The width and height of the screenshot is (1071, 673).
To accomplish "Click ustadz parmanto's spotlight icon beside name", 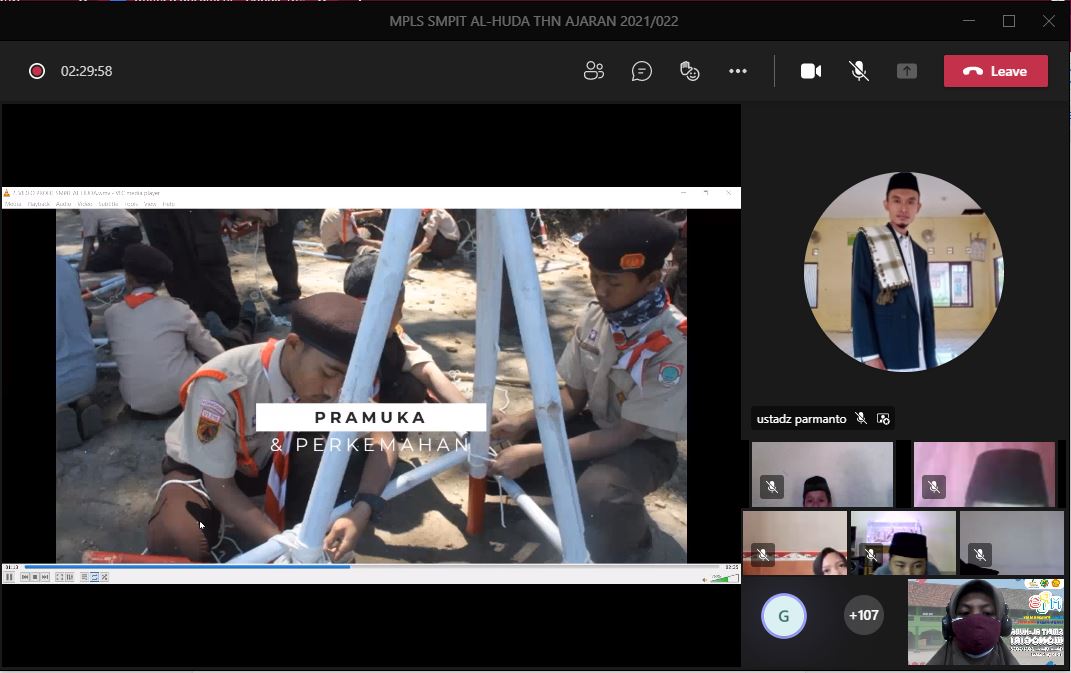I will click(x=883, y=419).
